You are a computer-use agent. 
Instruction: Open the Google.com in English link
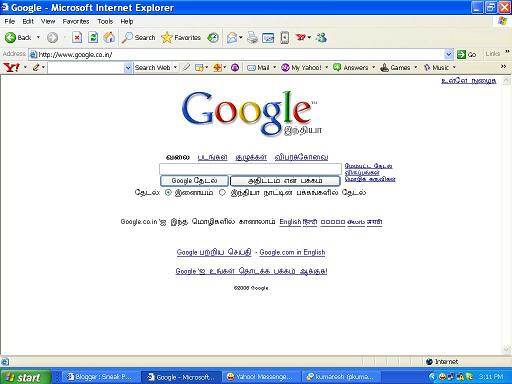tap(292, 252)
